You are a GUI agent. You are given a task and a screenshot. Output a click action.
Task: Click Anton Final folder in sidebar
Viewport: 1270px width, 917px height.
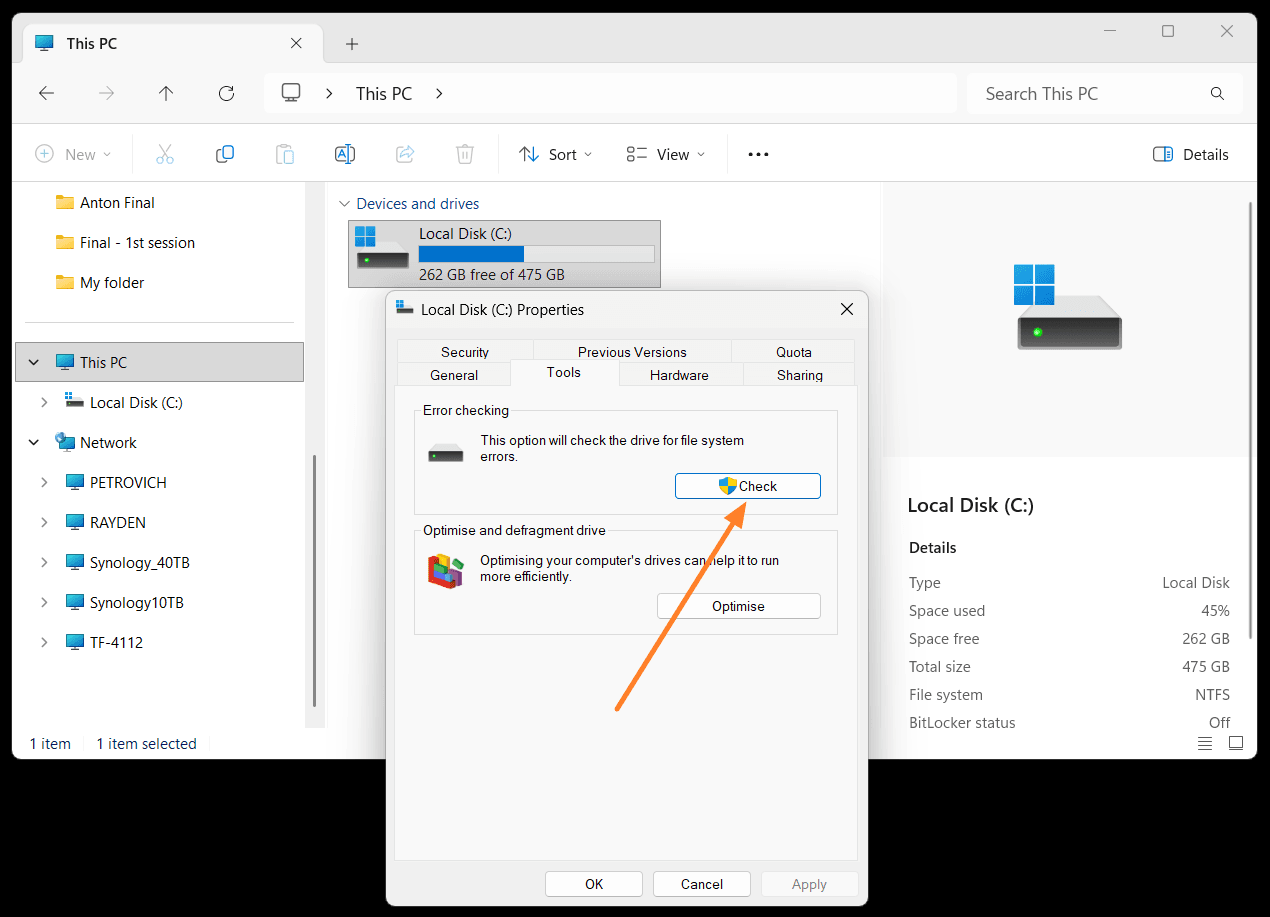pos(117,202)
